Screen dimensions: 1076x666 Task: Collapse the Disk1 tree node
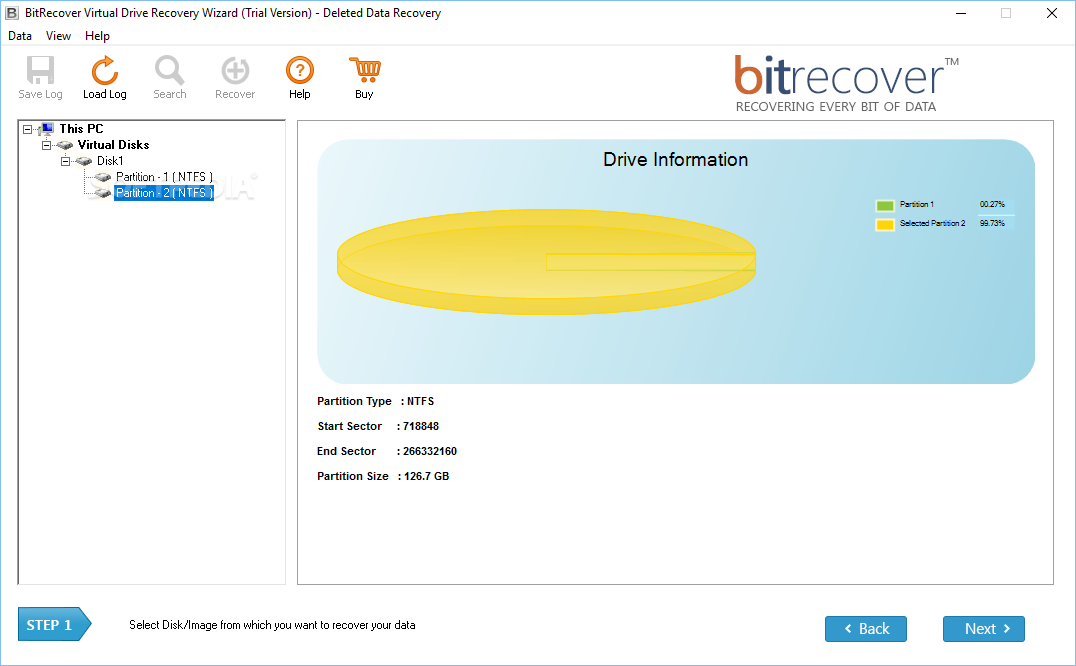coord(66,161)
